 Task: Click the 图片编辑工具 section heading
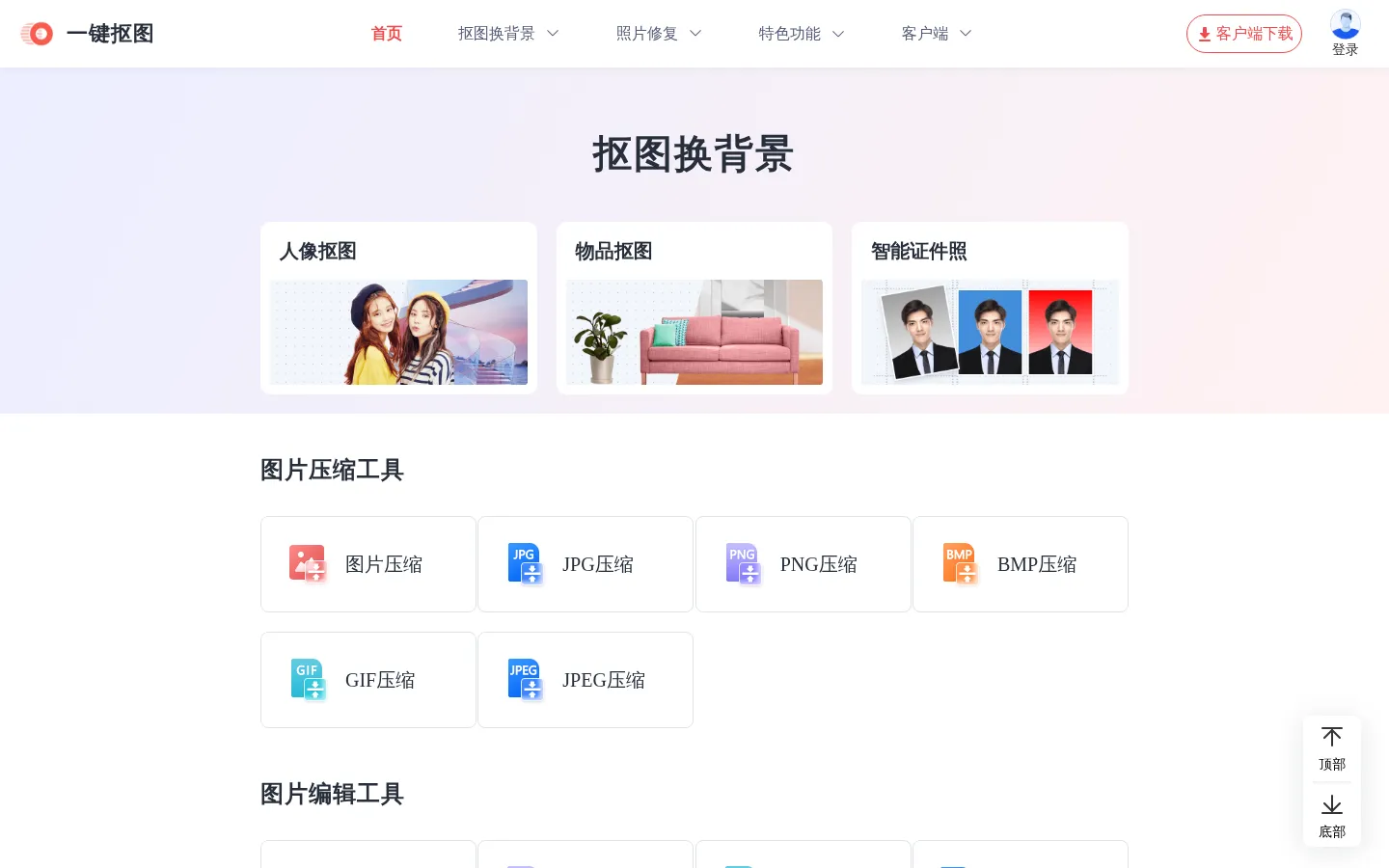pyautogui.click(x=332, y=794)
